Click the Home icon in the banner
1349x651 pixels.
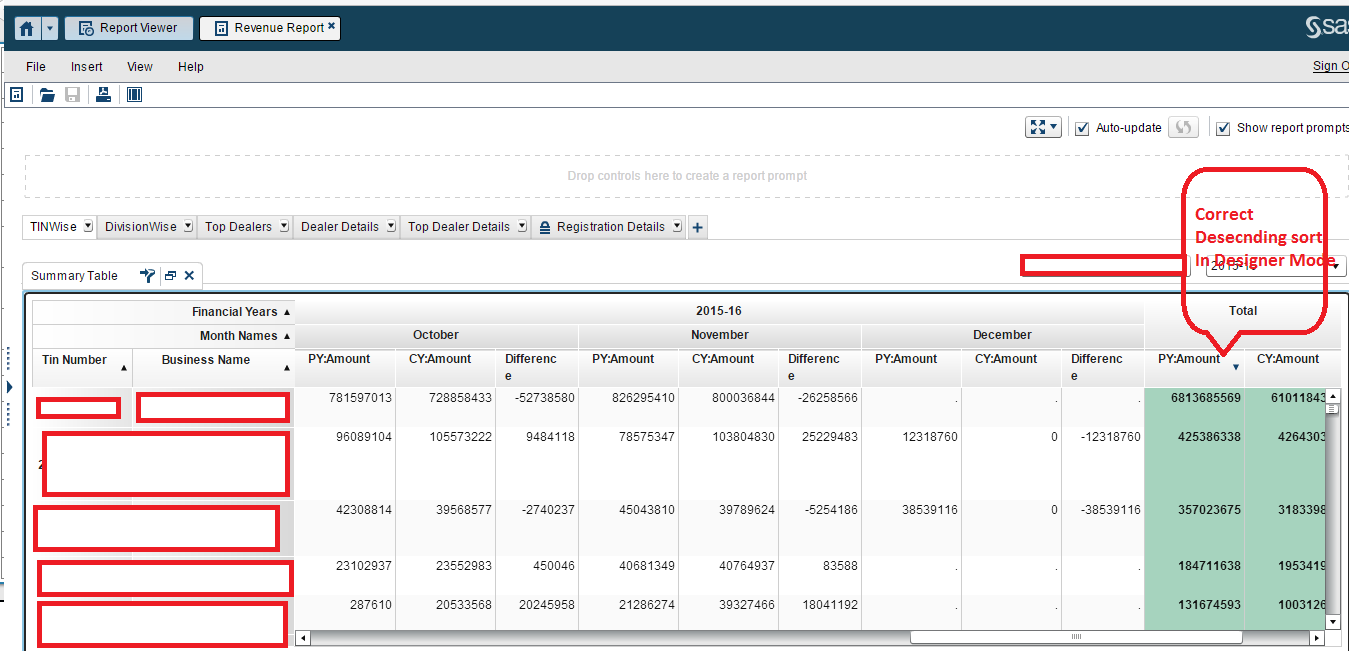click(x=24, y=27)
